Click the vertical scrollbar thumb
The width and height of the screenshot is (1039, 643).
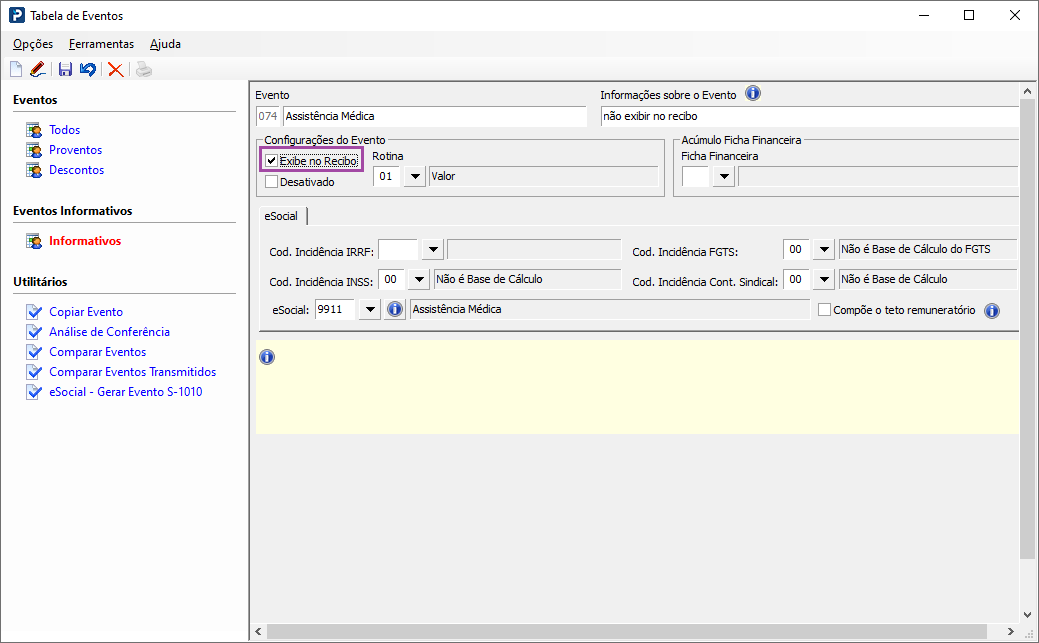pos(1027,328)
